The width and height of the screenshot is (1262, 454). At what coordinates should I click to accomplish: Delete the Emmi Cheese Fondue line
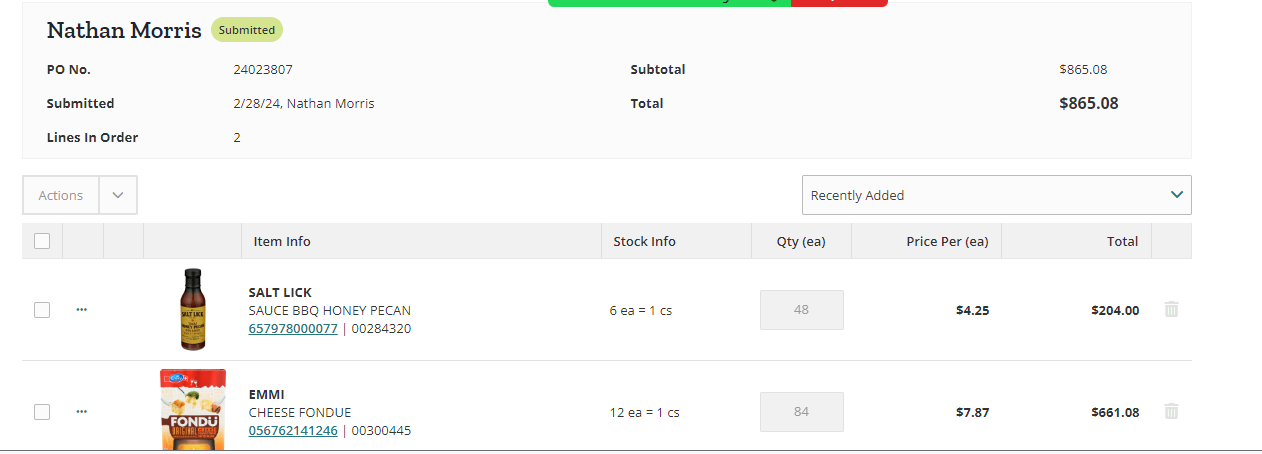[x=1172, y=411]
